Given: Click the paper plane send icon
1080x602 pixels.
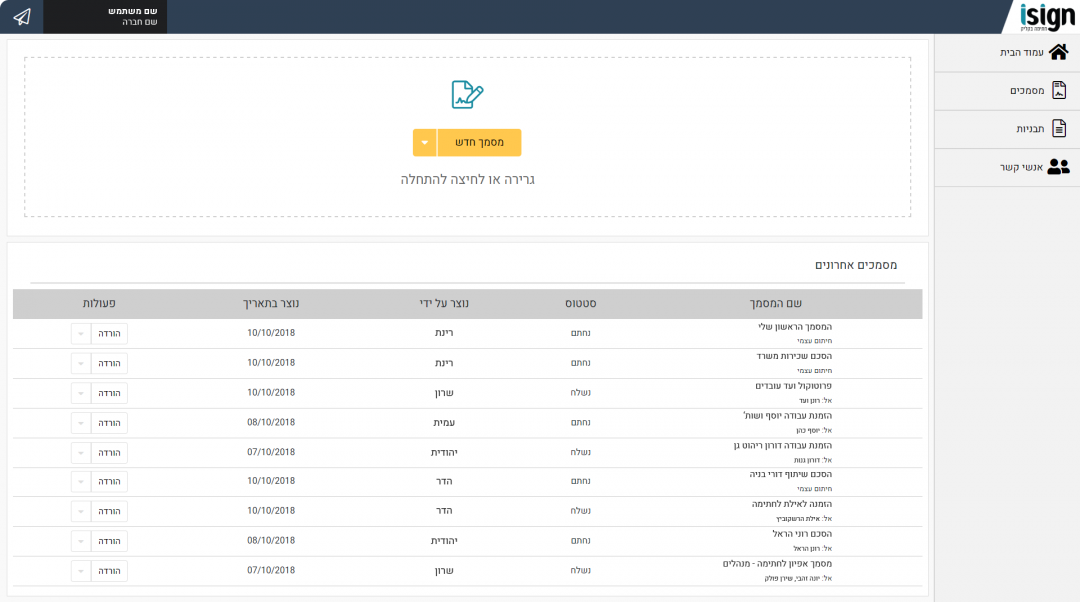Looking at the screenshot, I should tap(22, 17).
